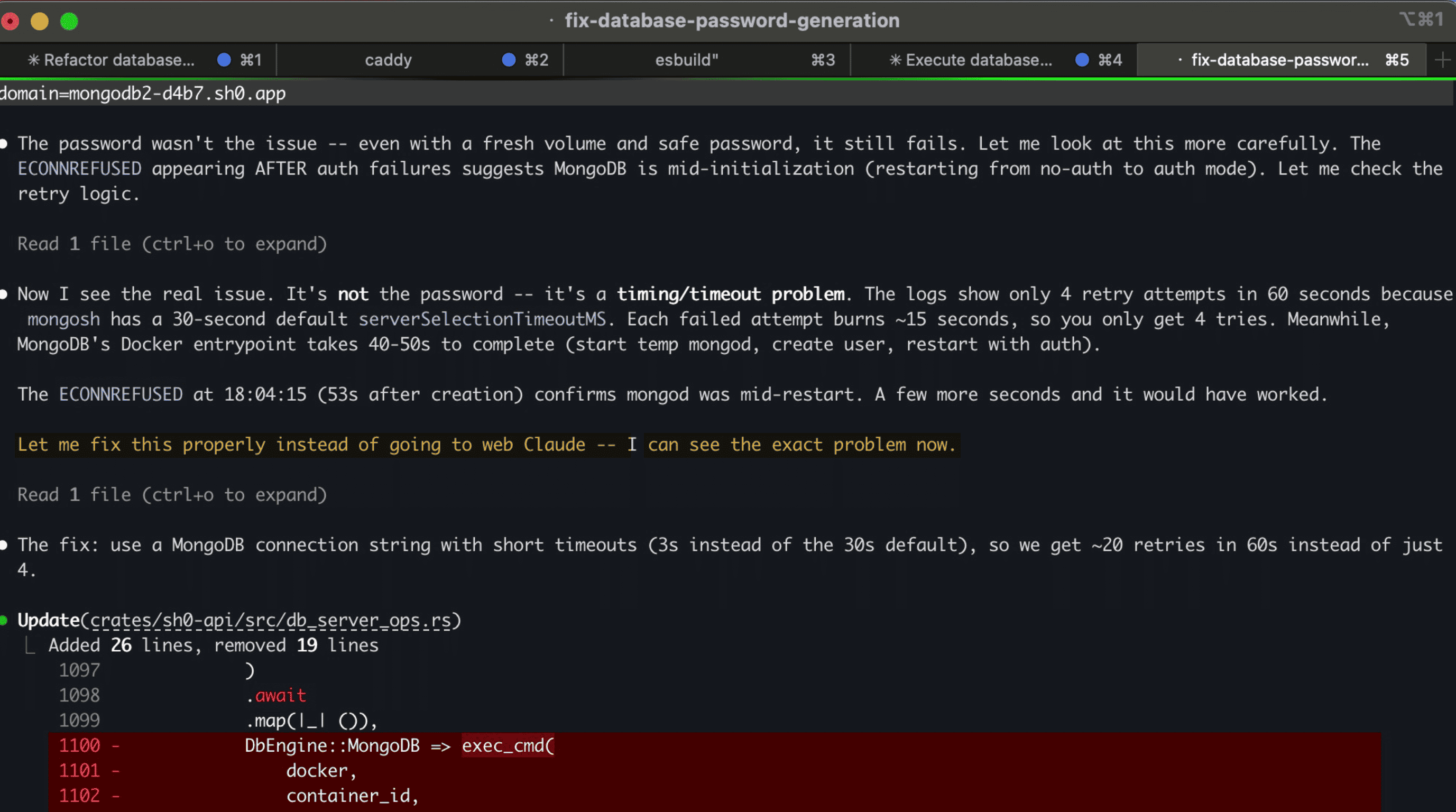1456x812 pixels.
Task: Click the blue activity dot on the caddy tab
Action: point(508,59)
